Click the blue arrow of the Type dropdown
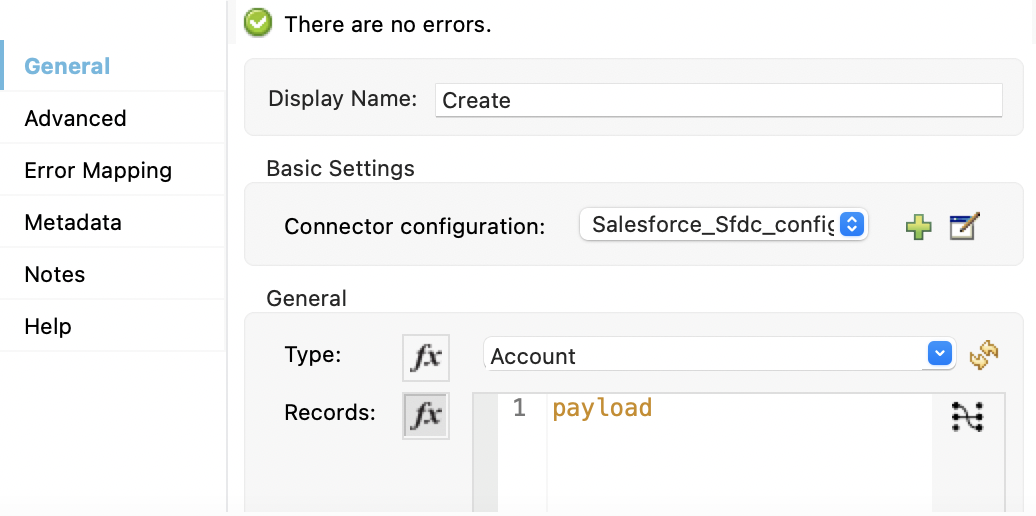The height and width of the screenshot is (516, 1036). (939, 355)
